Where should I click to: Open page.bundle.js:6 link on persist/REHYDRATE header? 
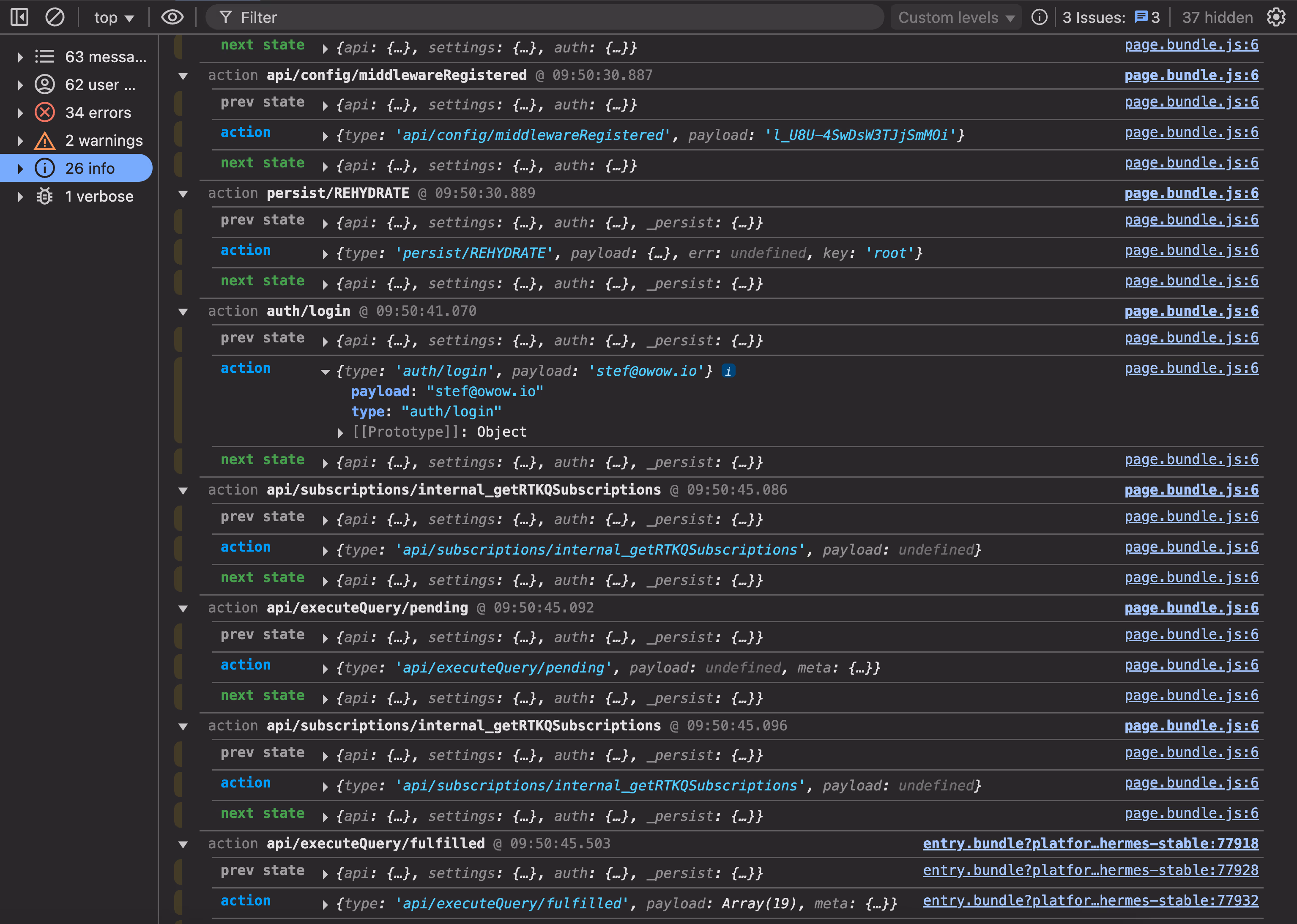(x=1191, y=193)
